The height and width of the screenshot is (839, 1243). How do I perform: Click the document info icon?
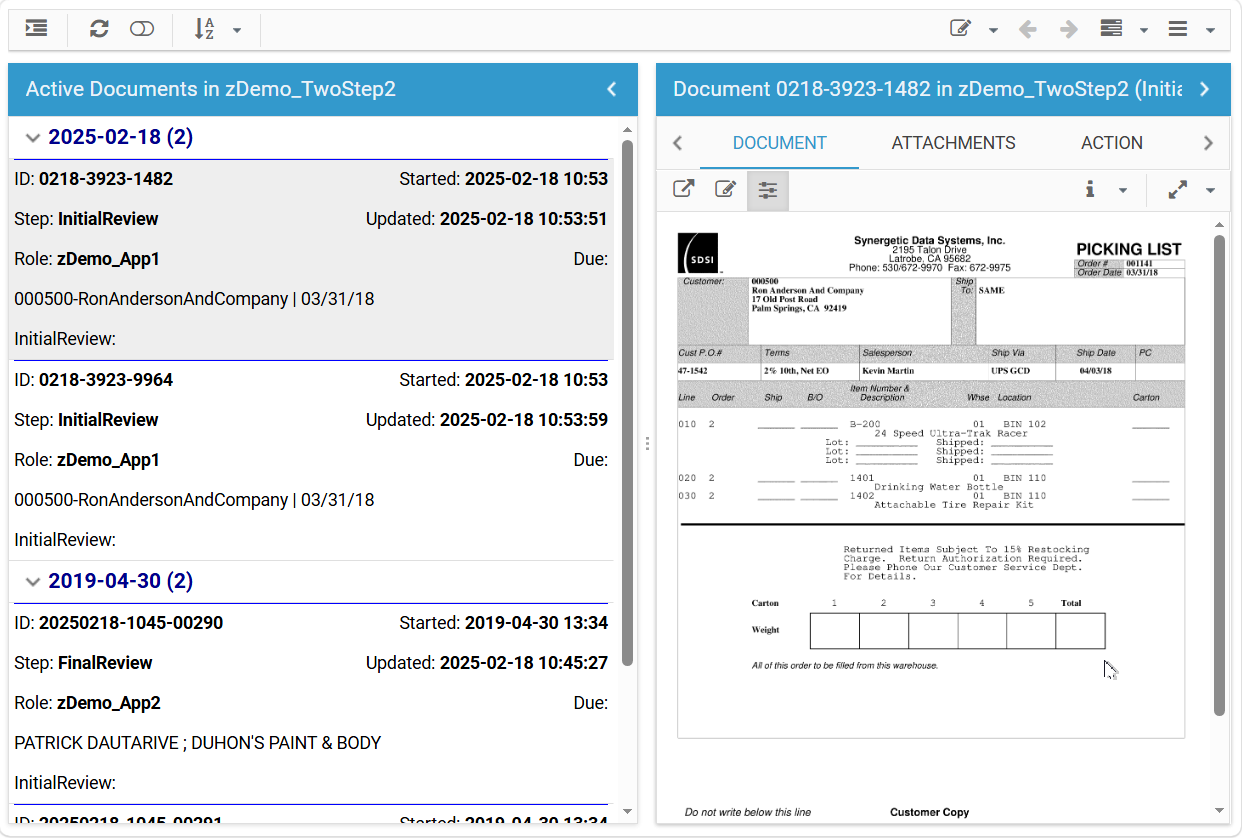click(x=1090, y=189)
